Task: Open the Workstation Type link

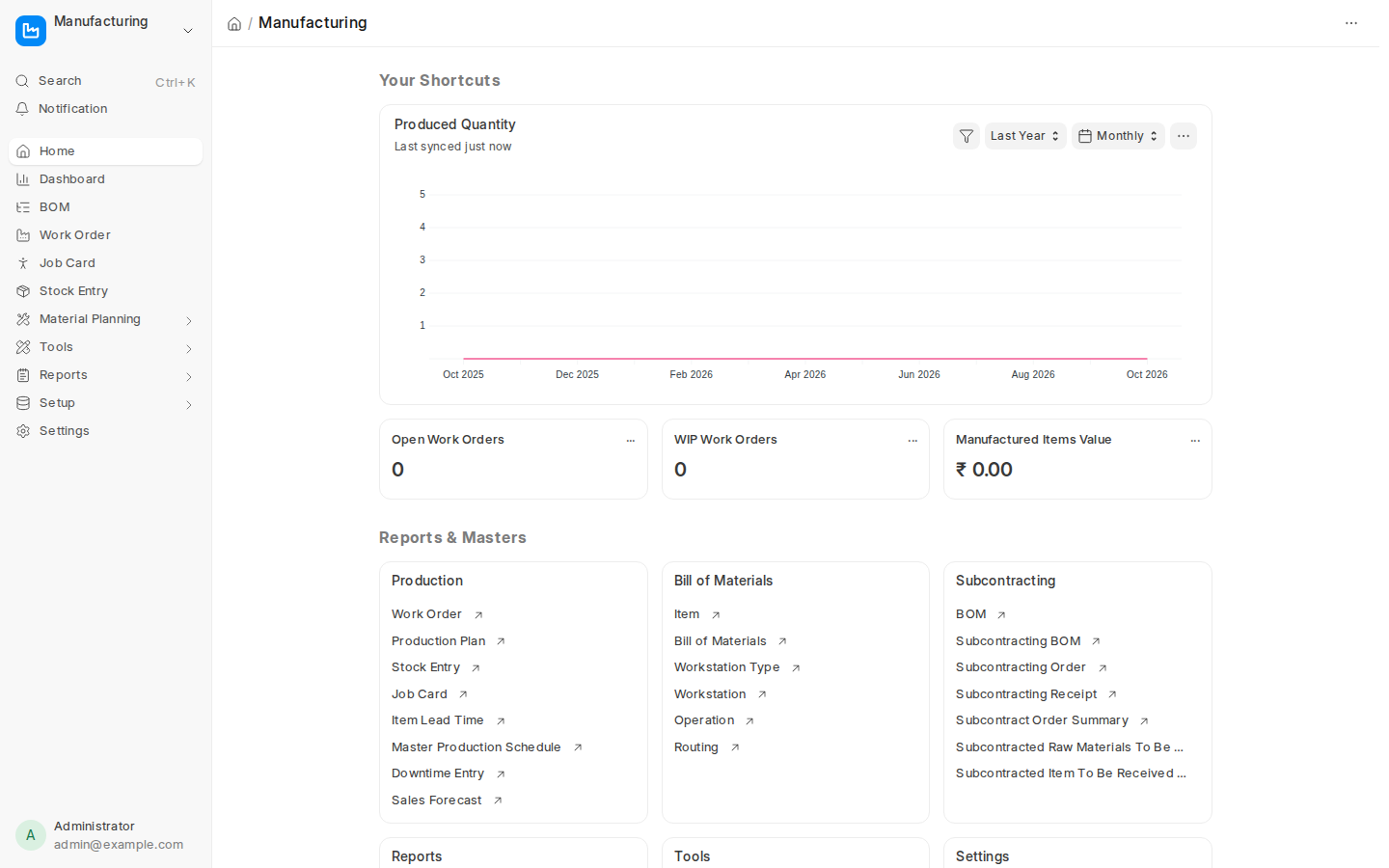Action: pos(727,667)
